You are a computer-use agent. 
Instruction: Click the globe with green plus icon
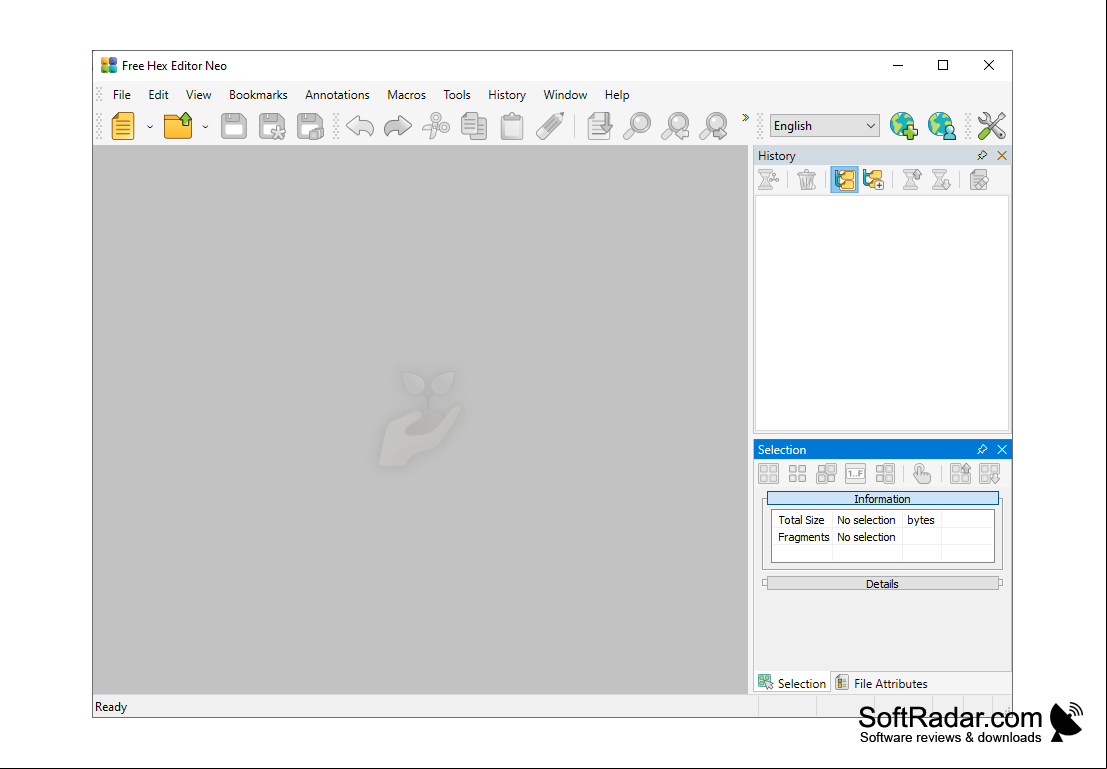(904, 126)
